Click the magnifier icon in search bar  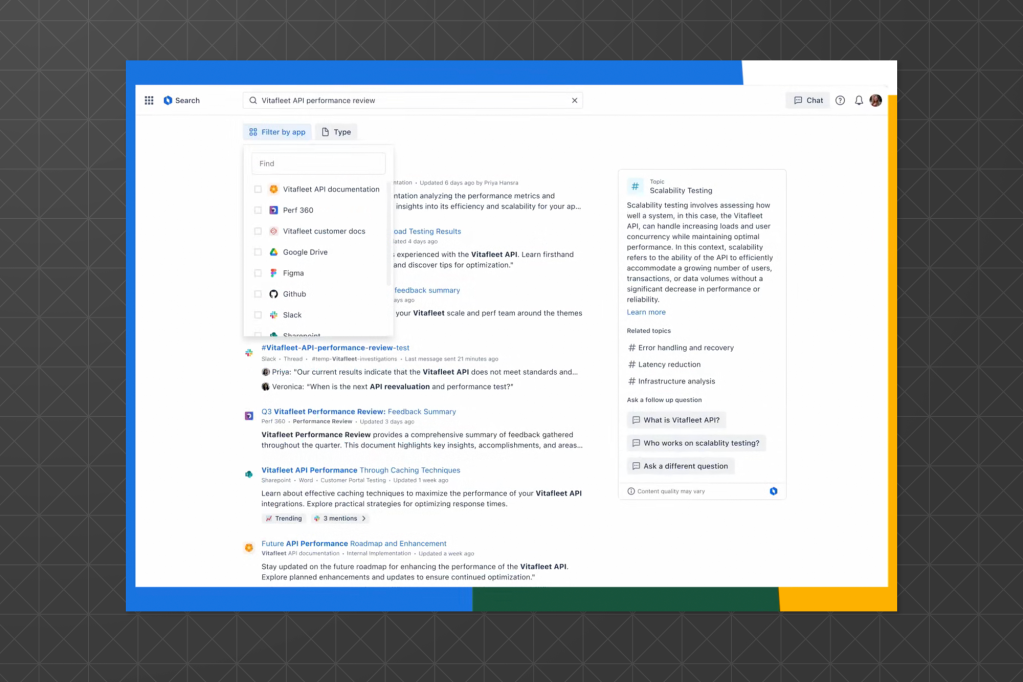click(x=253, y=101)
